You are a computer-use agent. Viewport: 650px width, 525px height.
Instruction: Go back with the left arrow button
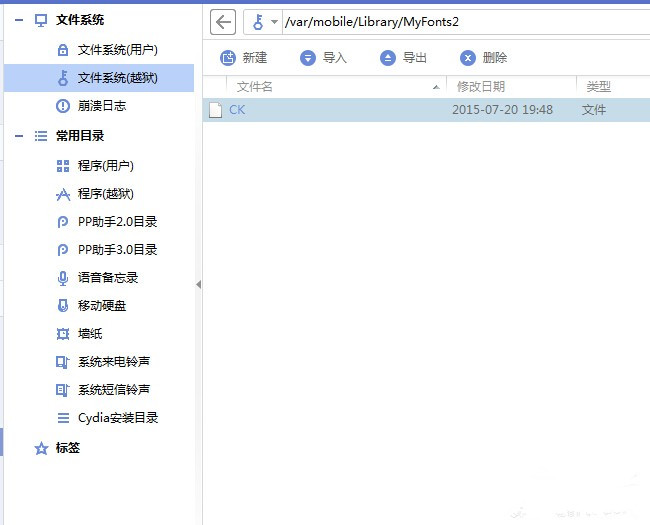click(x=223, y=22)
